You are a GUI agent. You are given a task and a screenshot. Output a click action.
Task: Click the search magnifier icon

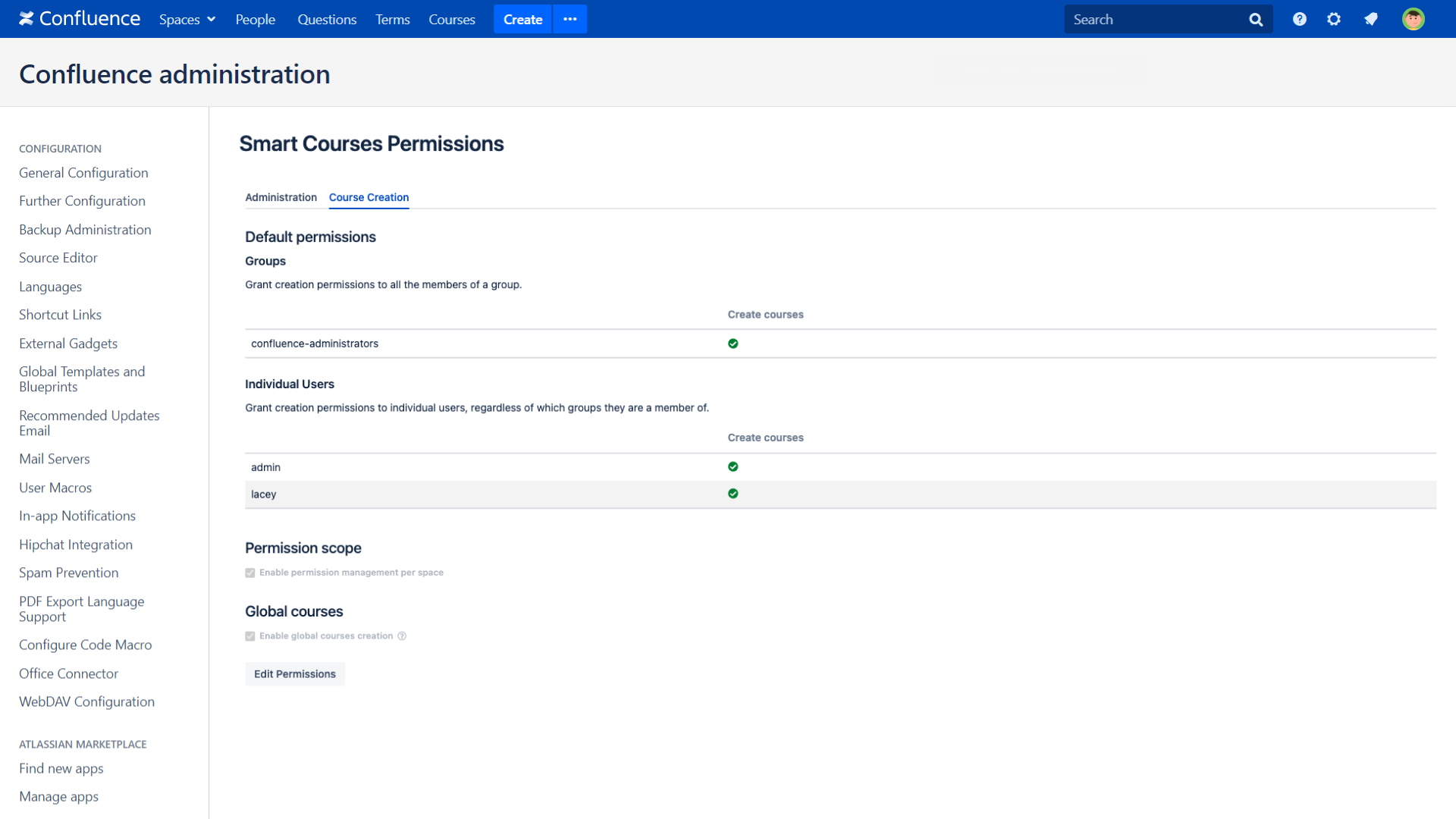[x=1256, y=20]
